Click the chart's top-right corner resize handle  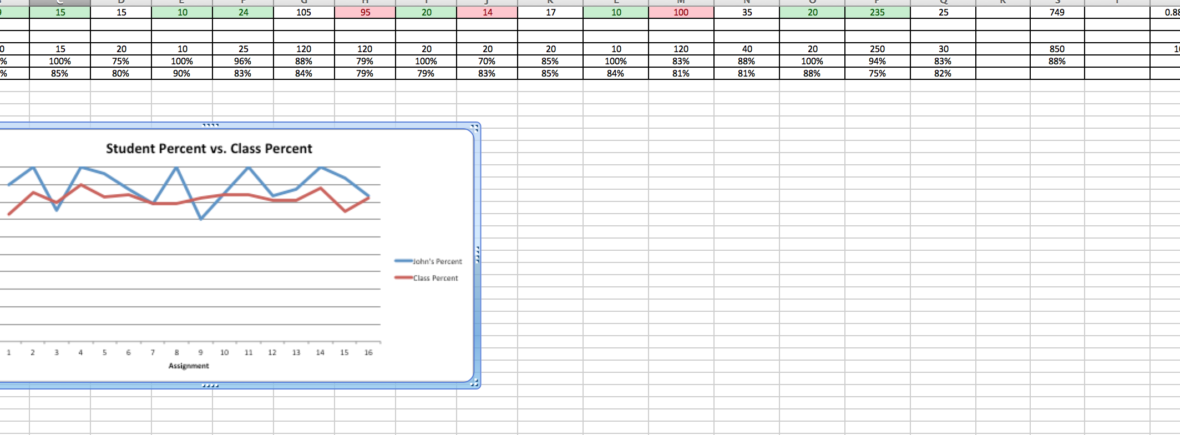(x=475, y=127)
